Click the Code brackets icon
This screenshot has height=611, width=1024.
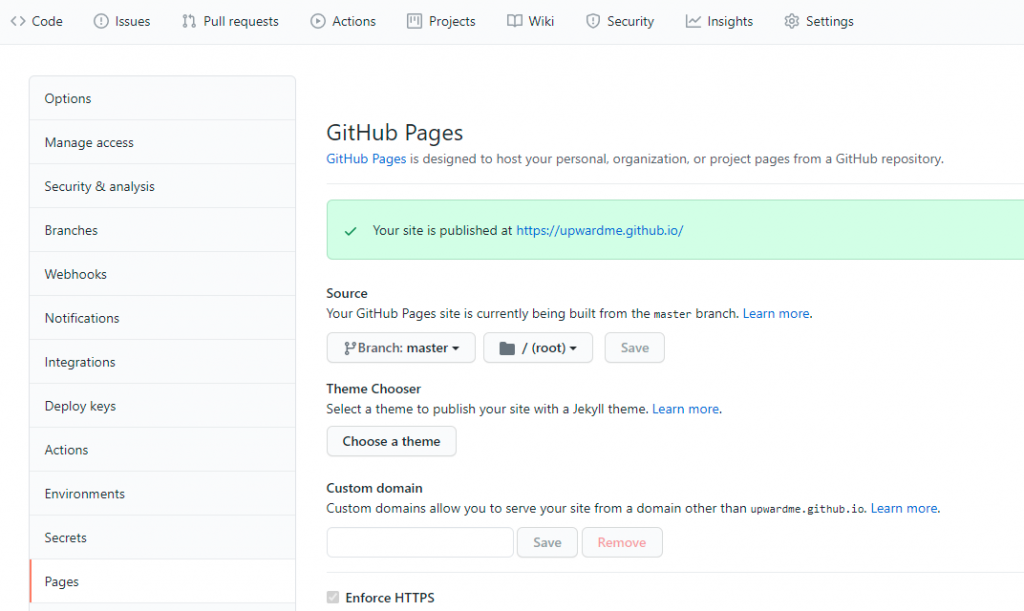tap(18, 22)
